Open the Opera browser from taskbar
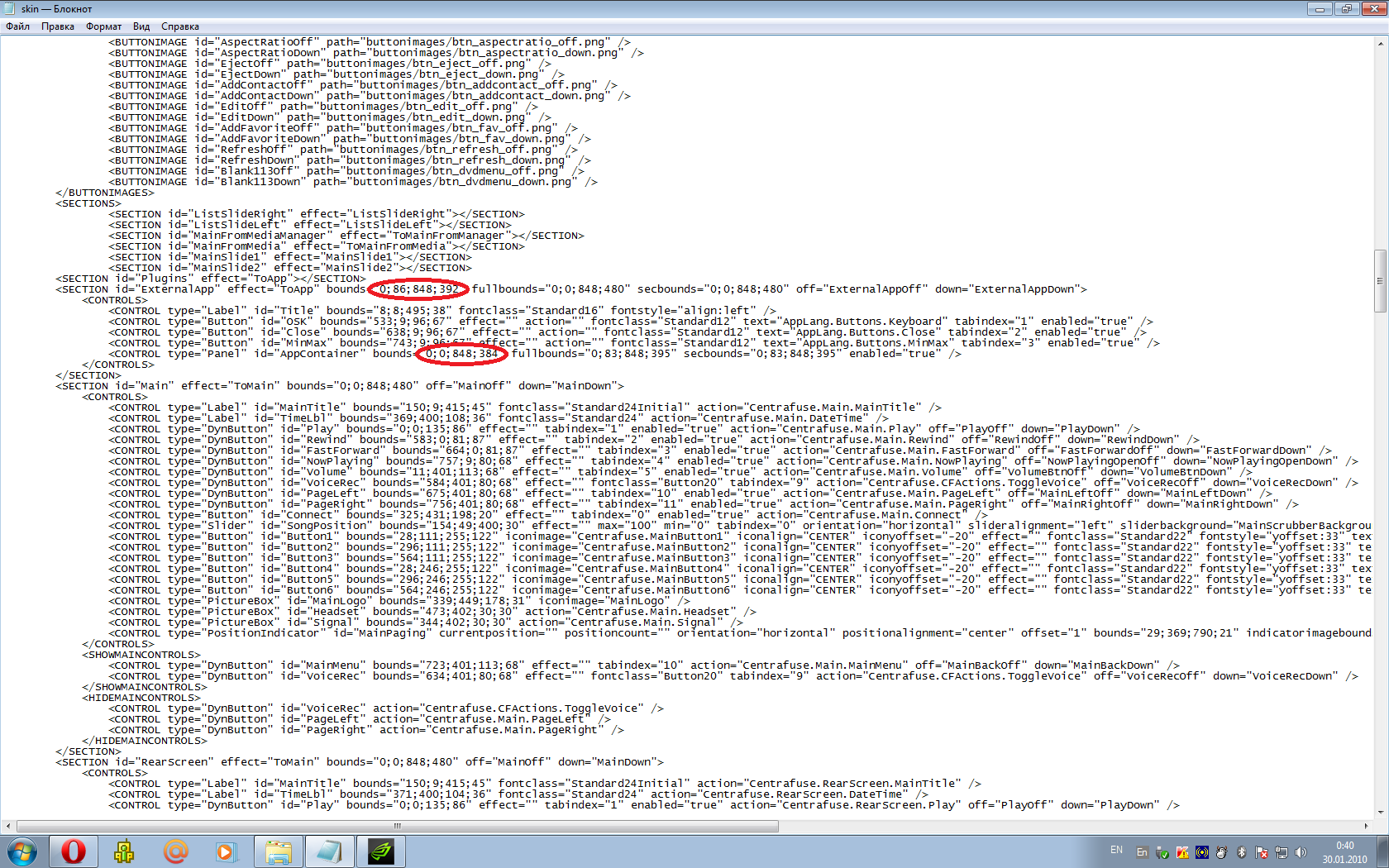 tap(73, 851)
